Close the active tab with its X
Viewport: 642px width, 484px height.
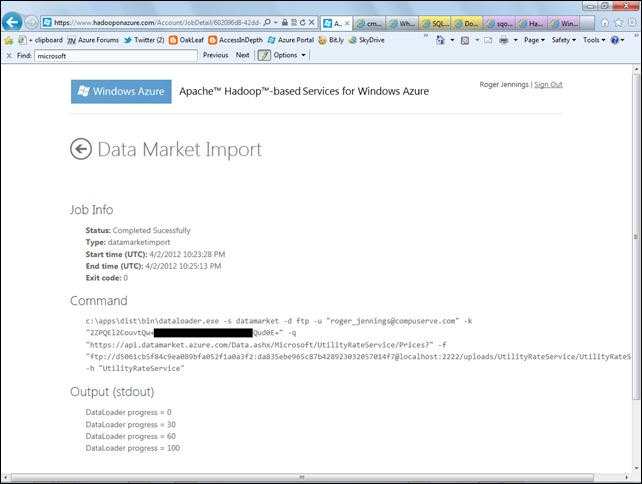347,24
